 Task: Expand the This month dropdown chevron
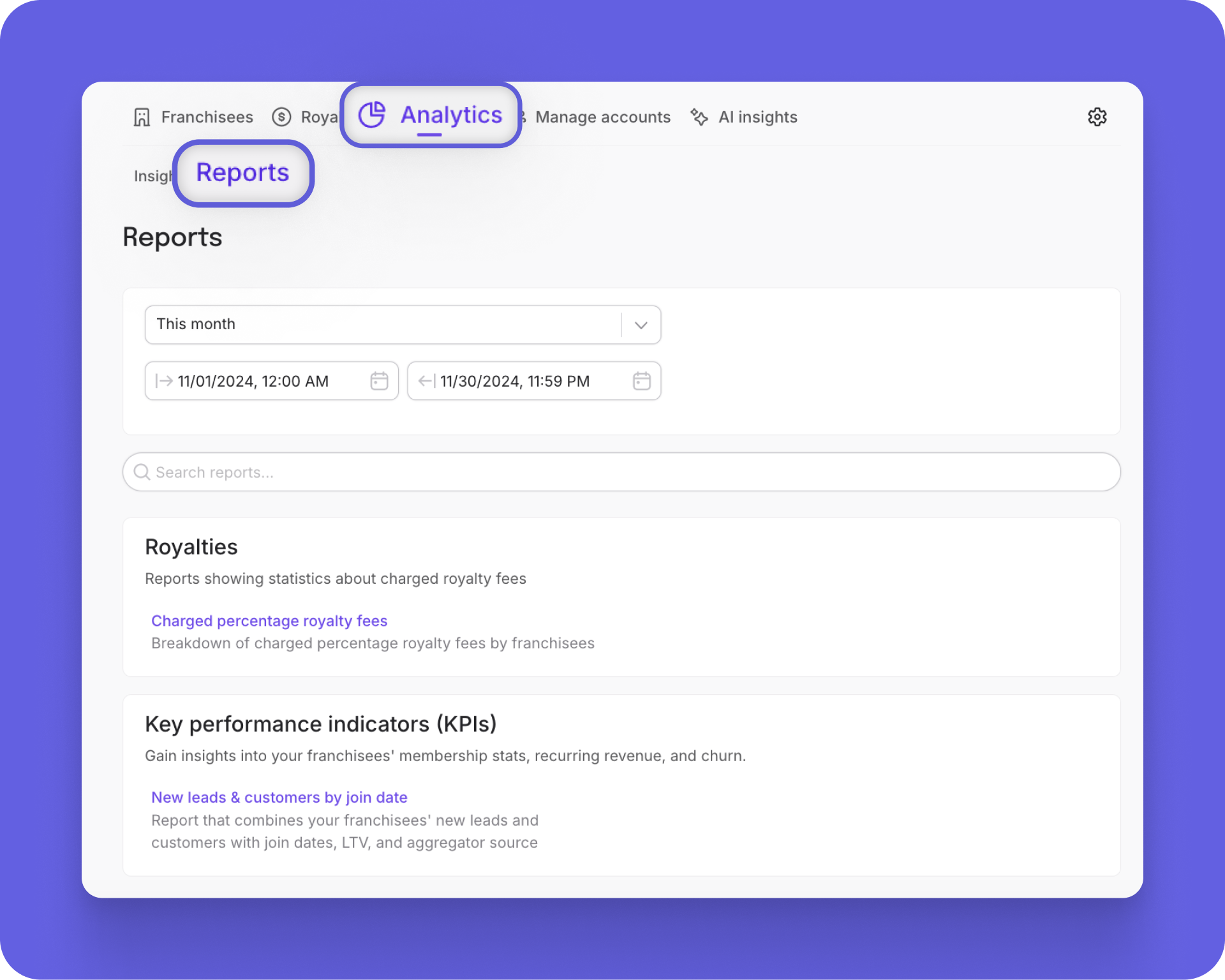pos(641,325)
